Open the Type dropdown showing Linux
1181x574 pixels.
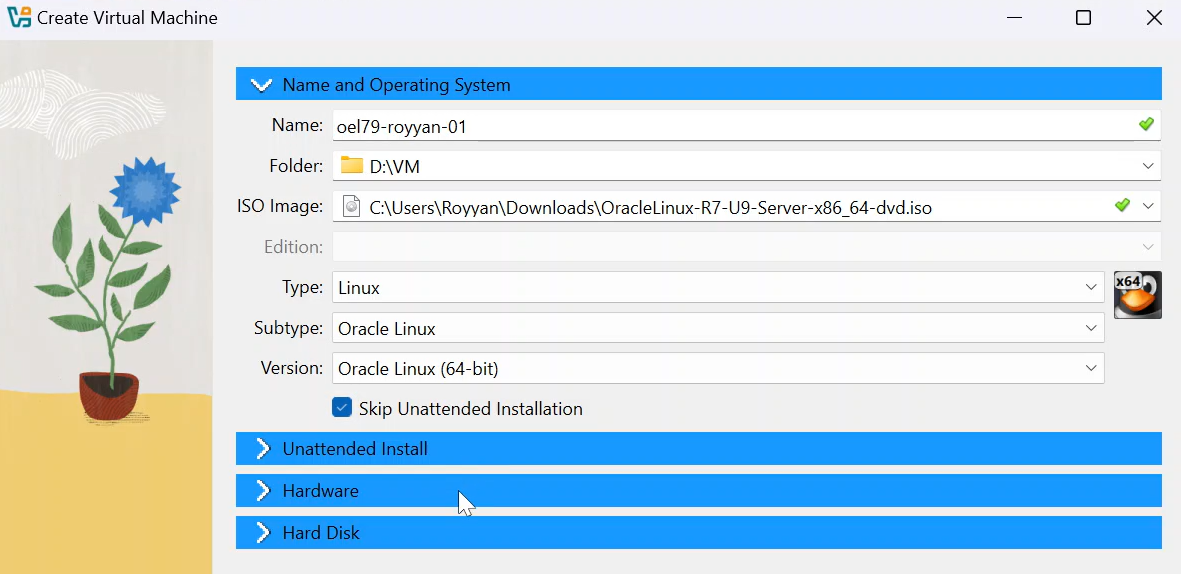pos(1091,288)
